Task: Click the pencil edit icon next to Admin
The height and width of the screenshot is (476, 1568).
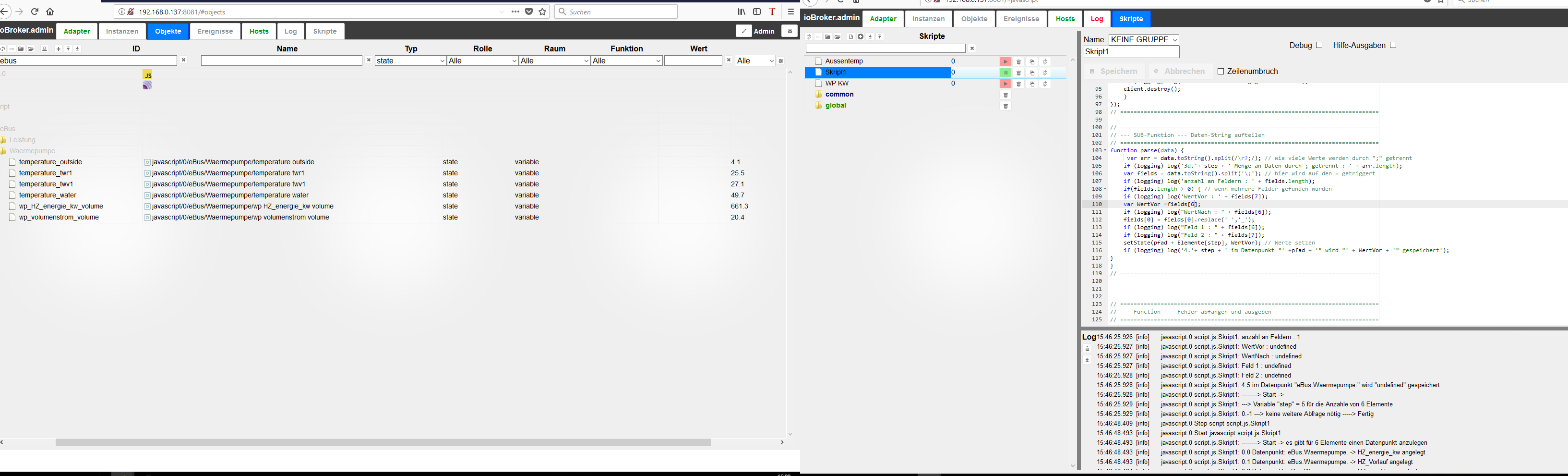Action: coord(743,31)
